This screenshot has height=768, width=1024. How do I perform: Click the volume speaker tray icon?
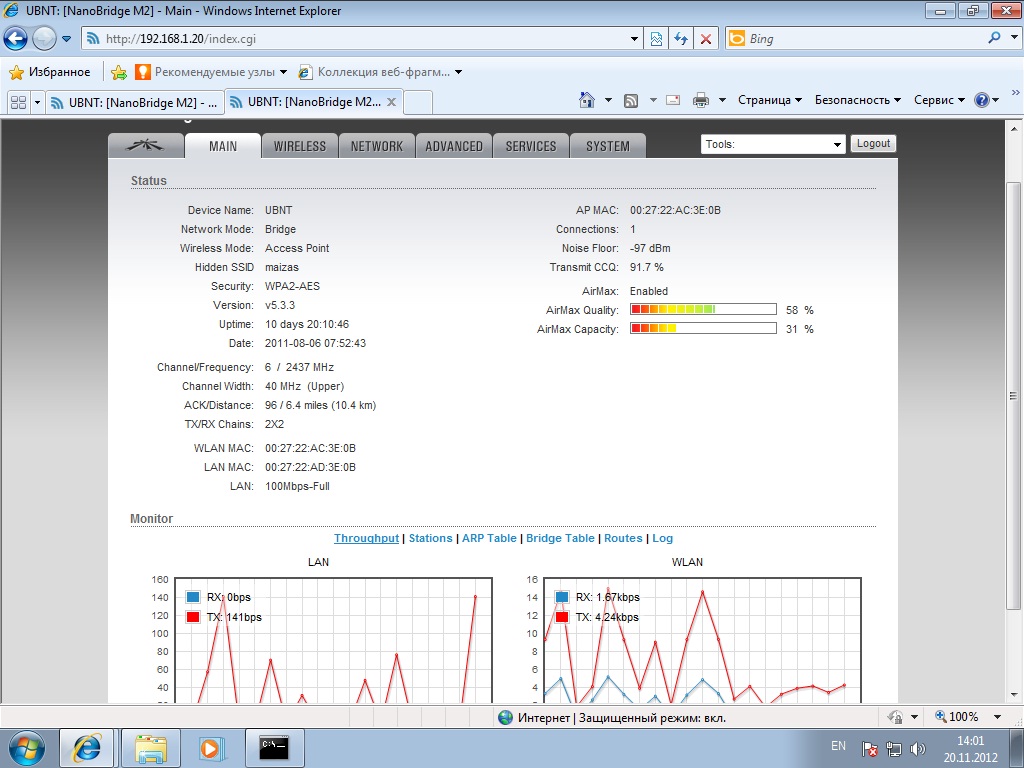coord(918,748)
